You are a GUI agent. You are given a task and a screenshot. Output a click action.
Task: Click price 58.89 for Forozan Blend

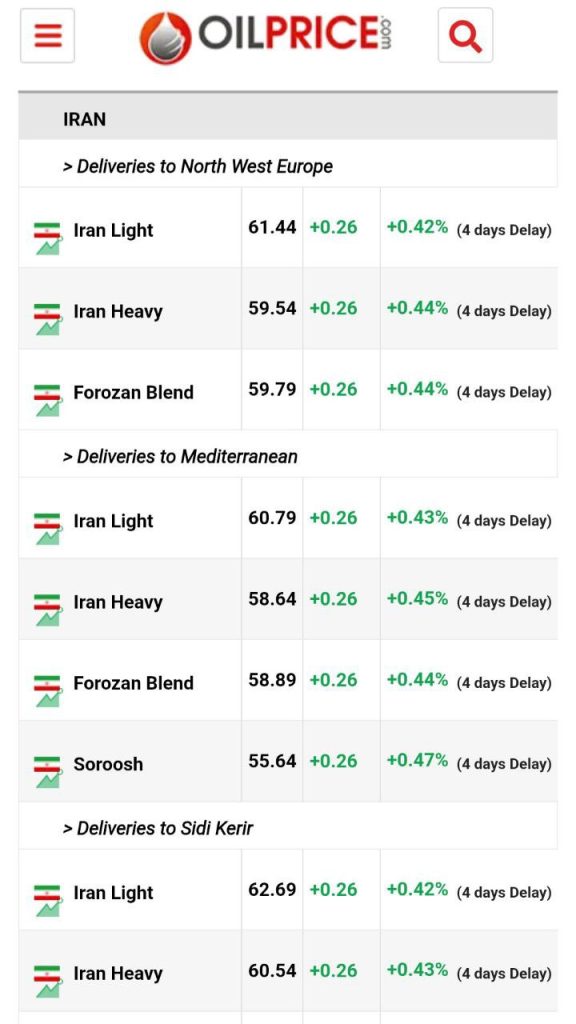272,680
